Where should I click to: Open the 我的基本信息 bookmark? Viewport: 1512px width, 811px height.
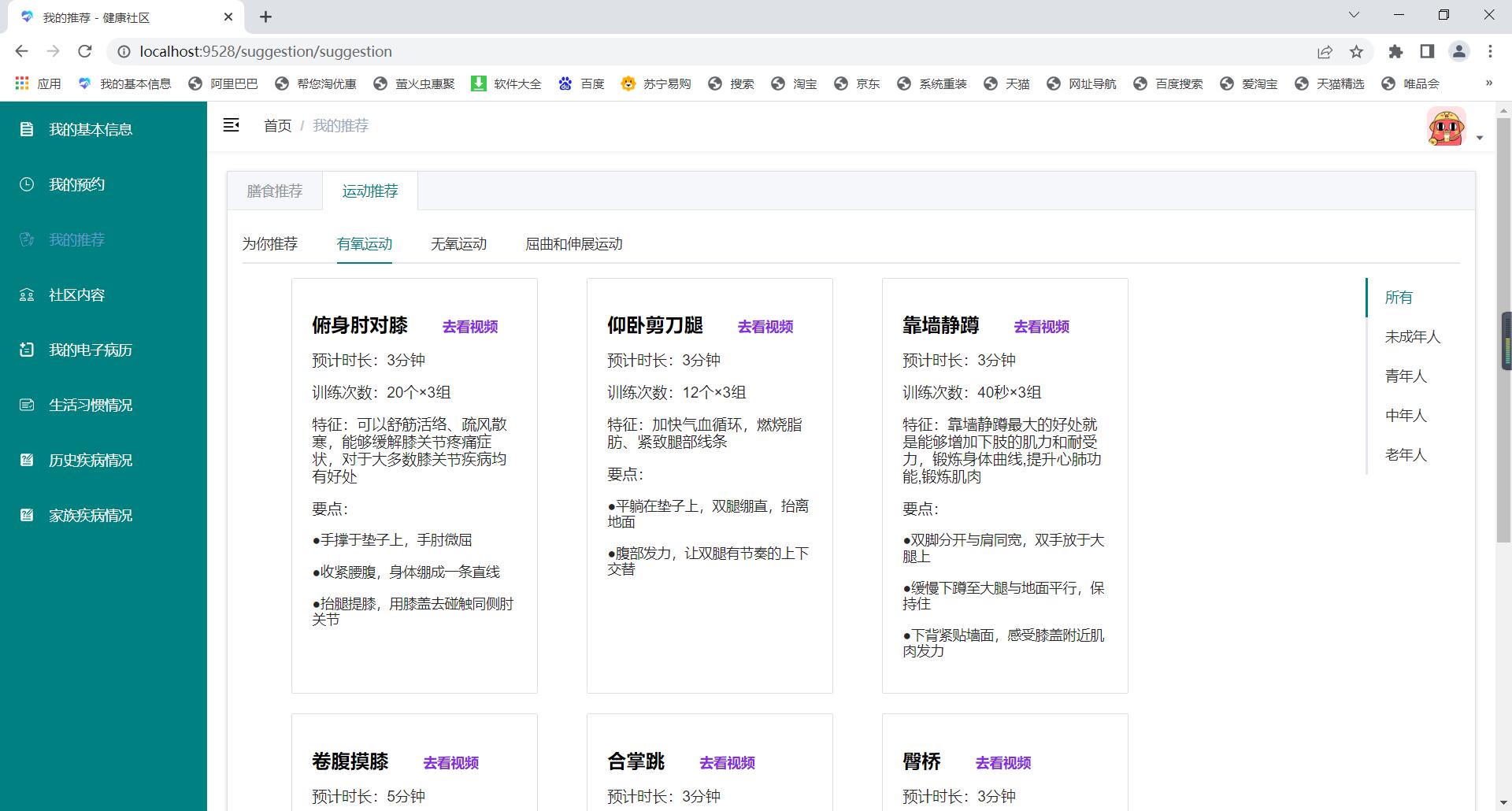pyautogui.click(x=124, y=83)
